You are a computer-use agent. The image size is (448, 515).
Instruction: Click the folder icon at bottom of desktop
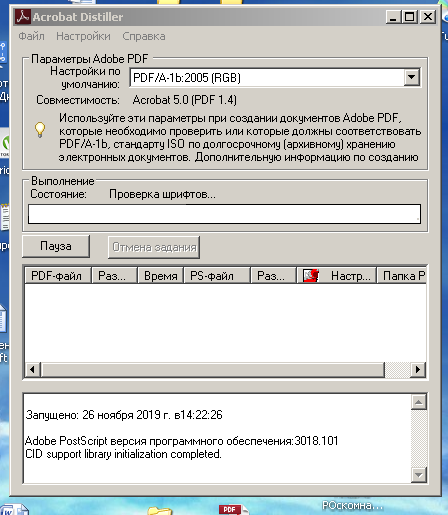point(159,511)
